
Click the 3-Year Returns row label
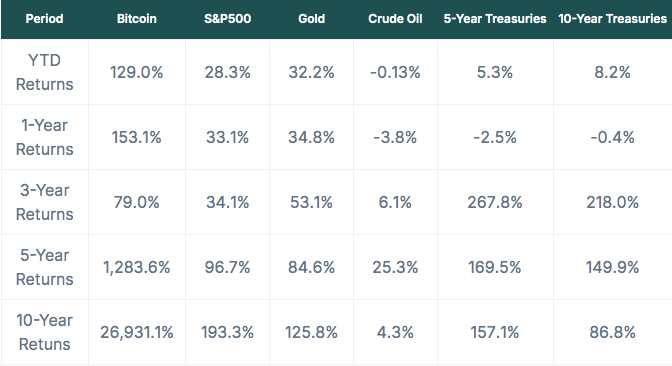click(x=45, y=202)
